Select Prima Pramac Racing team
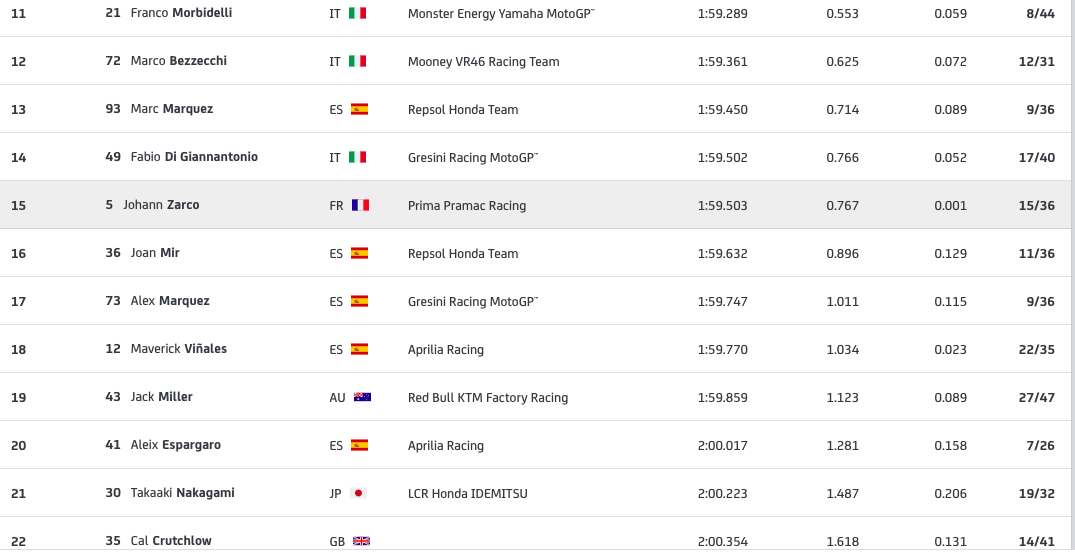Image resolution: width=1075 pixels, height=552 pixels. point(467,206)
